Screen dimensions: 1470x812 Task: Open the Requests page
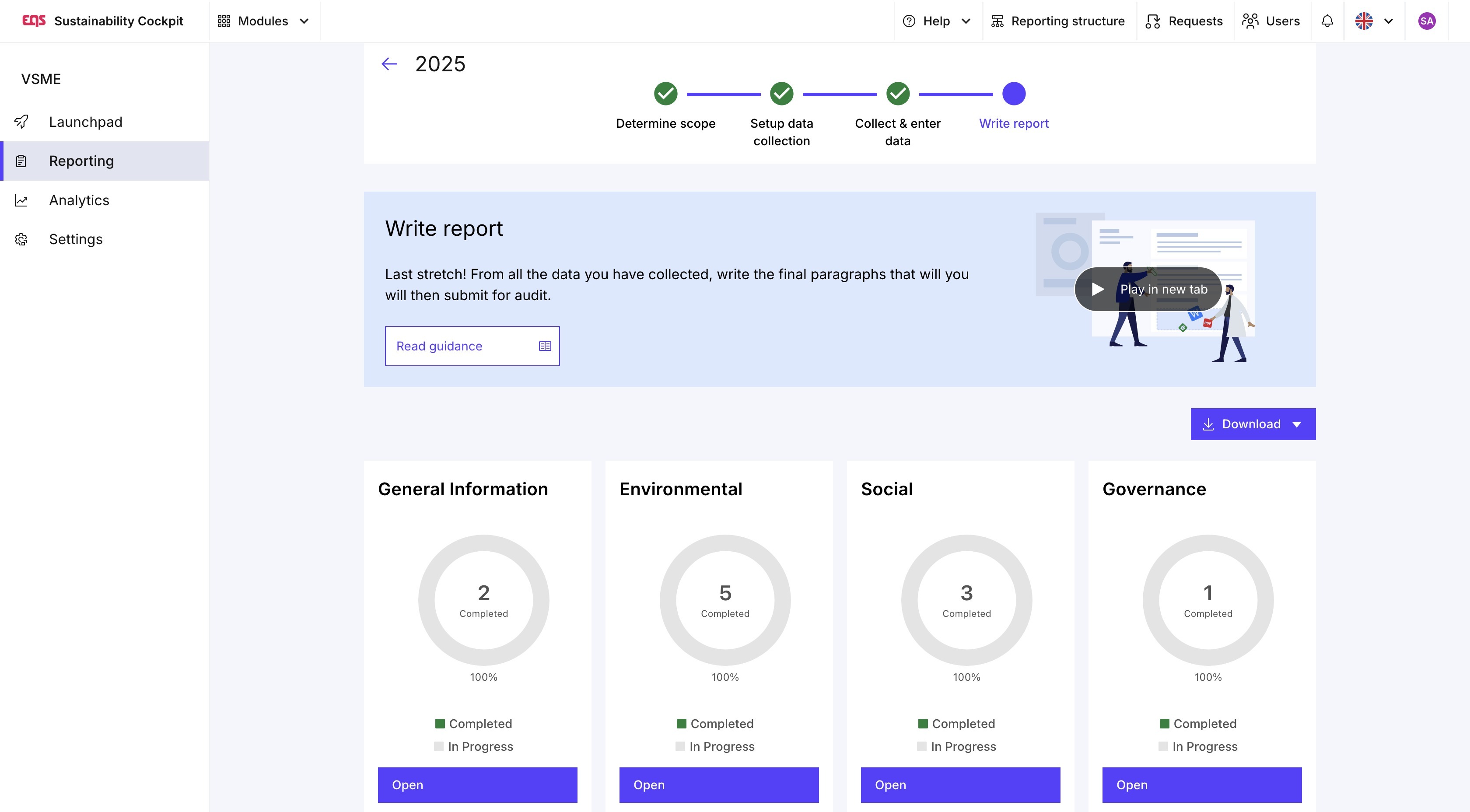(x=1184, y=21)
